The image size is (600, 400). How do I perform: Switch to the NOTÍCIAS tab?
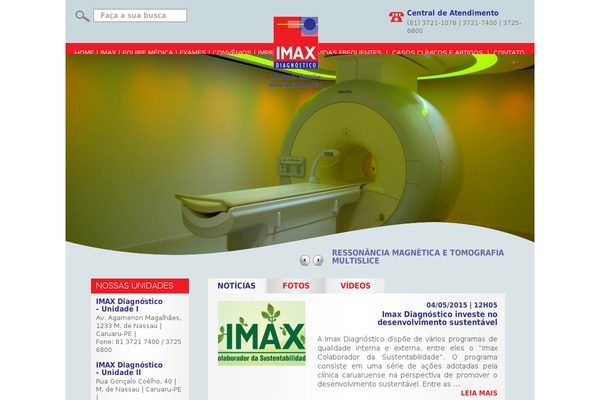tap(236, 286)
